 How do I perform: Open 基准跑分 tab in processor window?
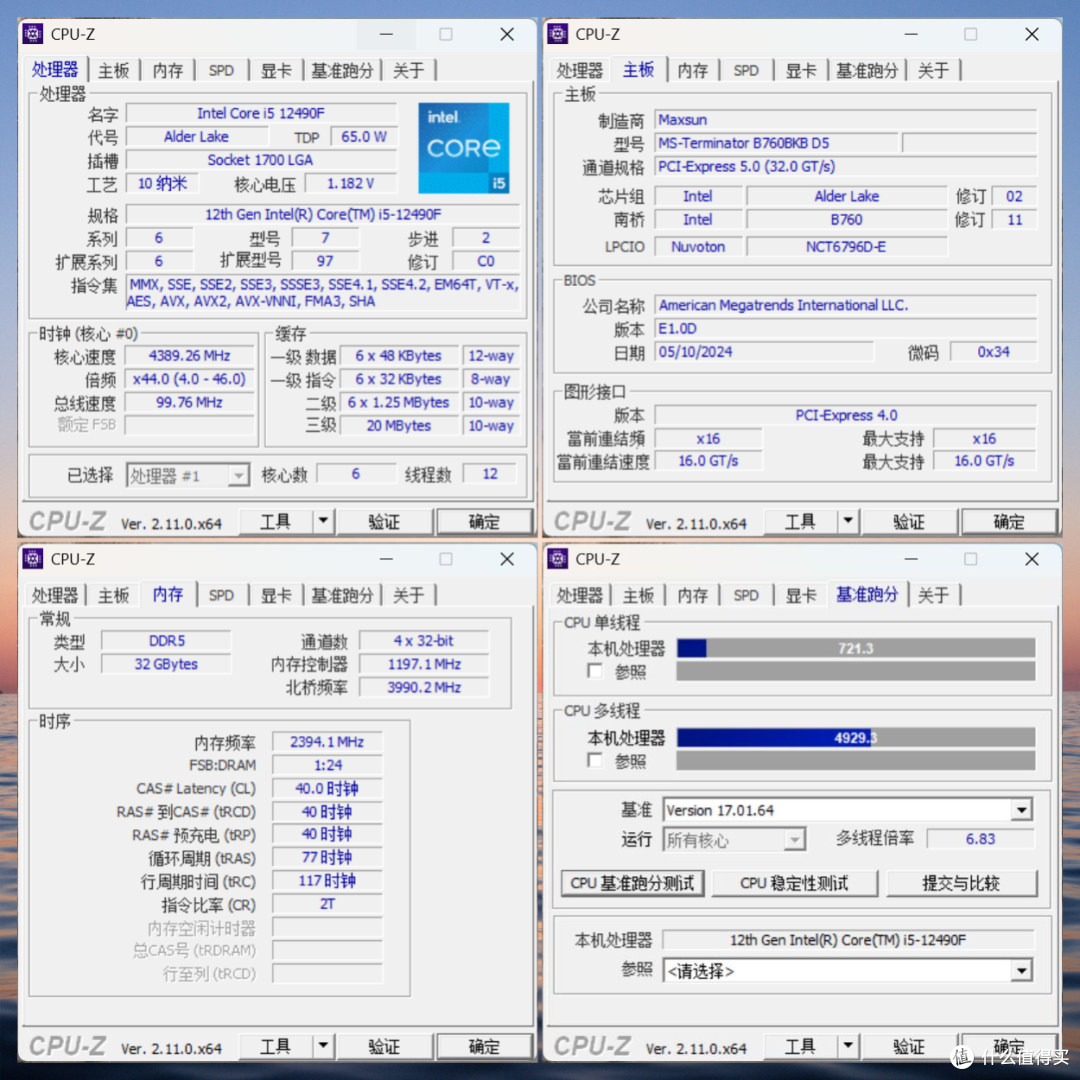(x=342, y=70)
